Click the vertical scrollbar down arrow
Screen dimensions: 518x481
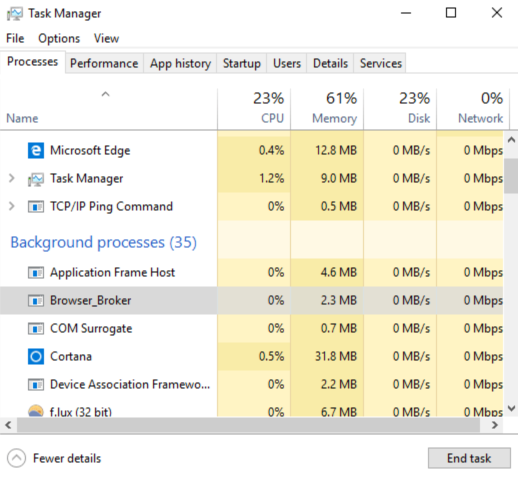[x=511, y=408]
